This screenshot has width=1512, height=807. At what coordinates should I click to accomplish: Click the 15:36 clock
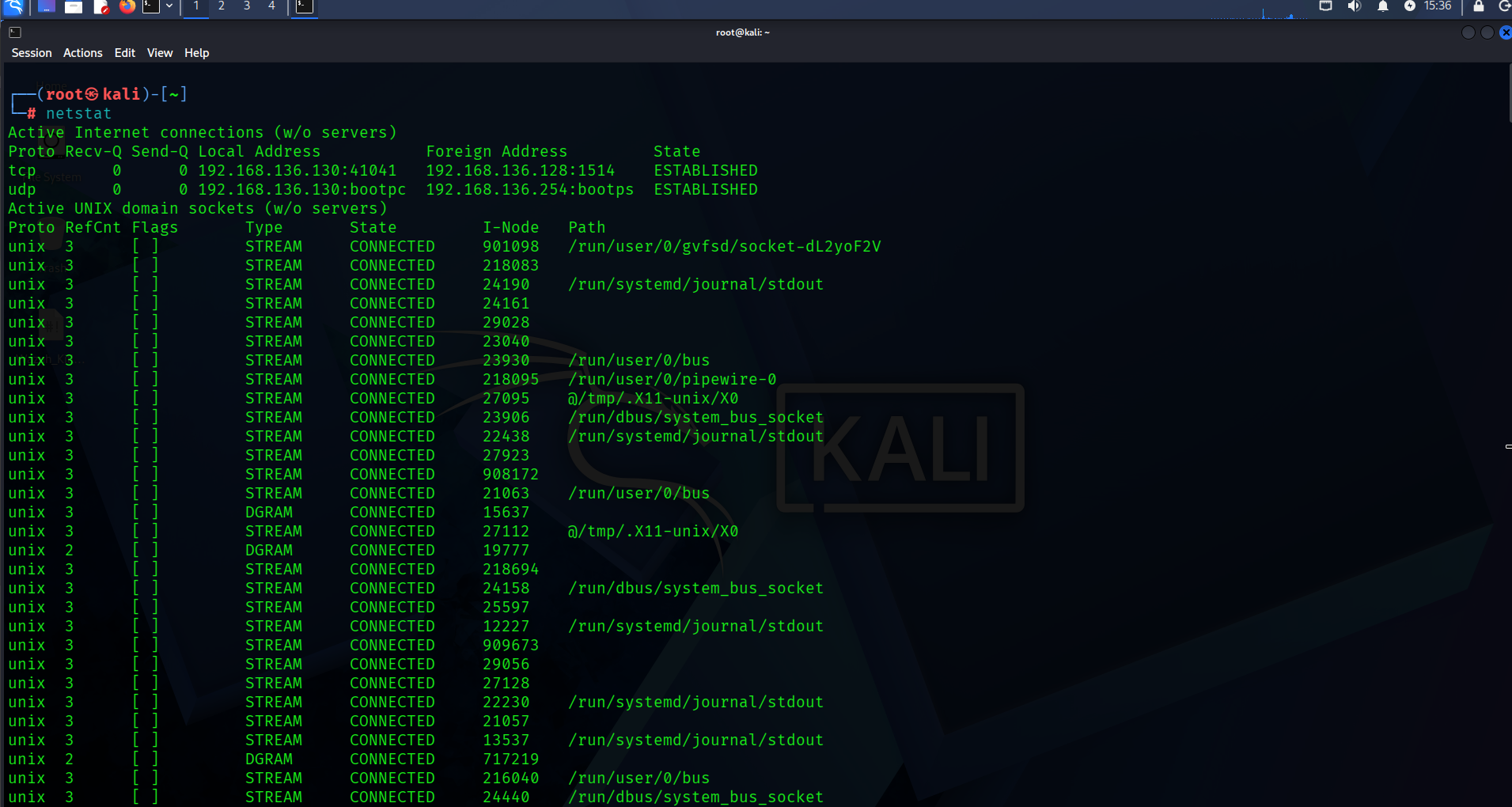(1438, 6)
